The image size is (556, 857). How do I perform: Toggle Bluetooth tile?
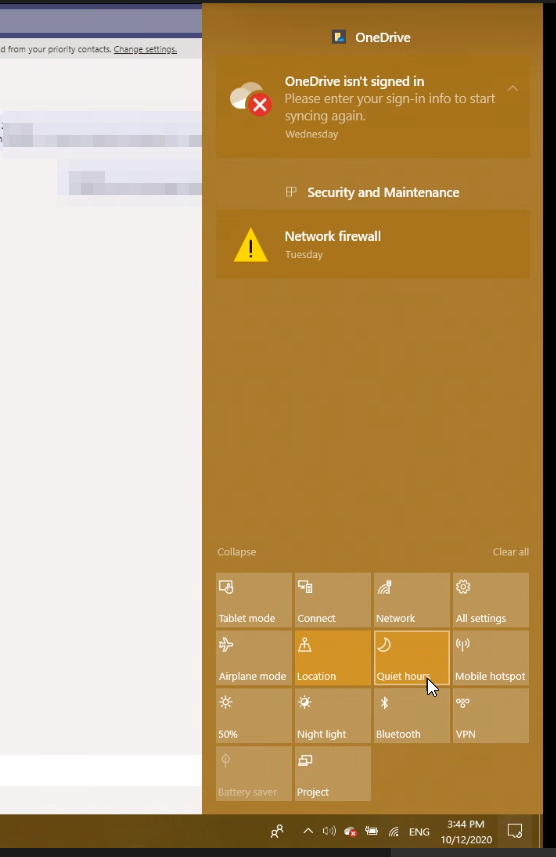[412, 715]
